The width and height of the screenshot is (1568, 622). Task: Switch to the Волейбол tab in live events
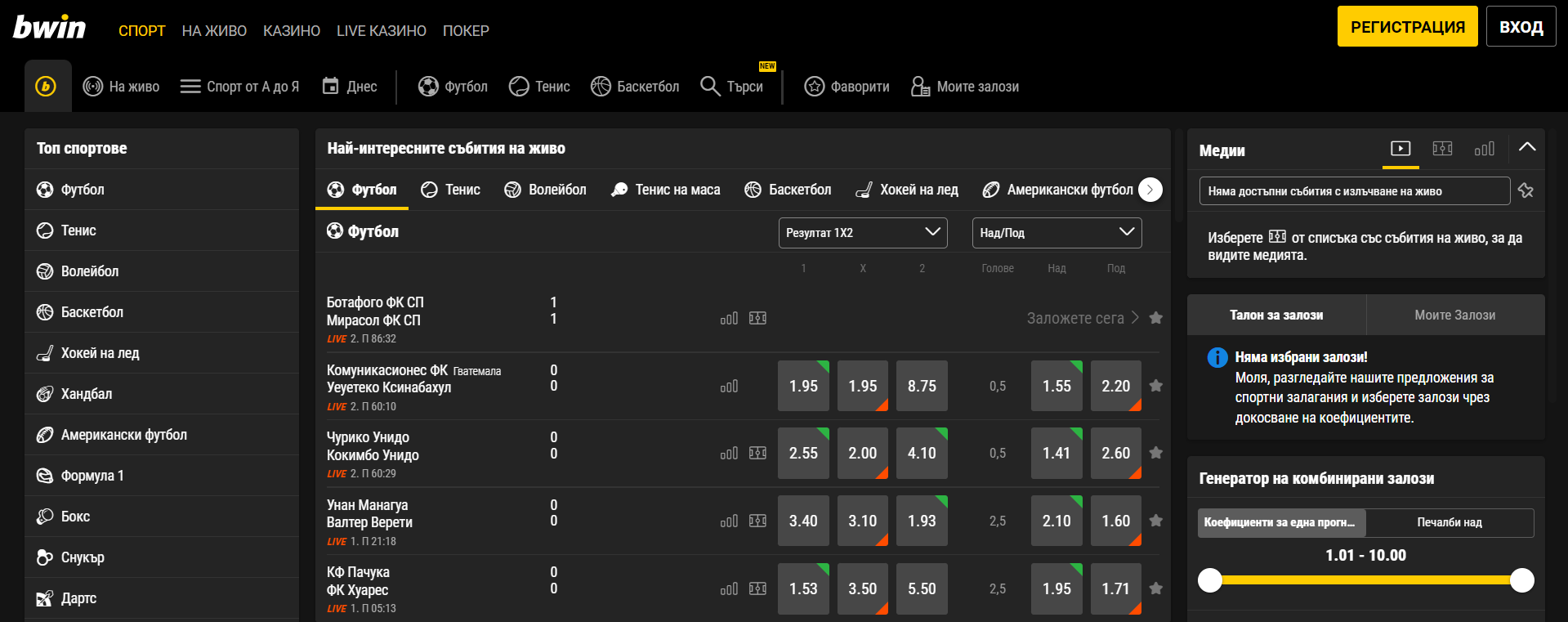(545, 190)
